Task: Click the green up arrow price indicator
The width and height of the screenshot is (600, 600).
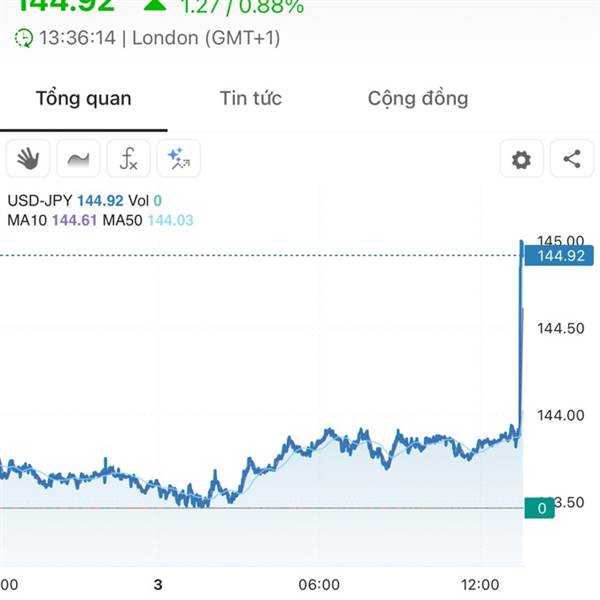Action: pos(155,5)
